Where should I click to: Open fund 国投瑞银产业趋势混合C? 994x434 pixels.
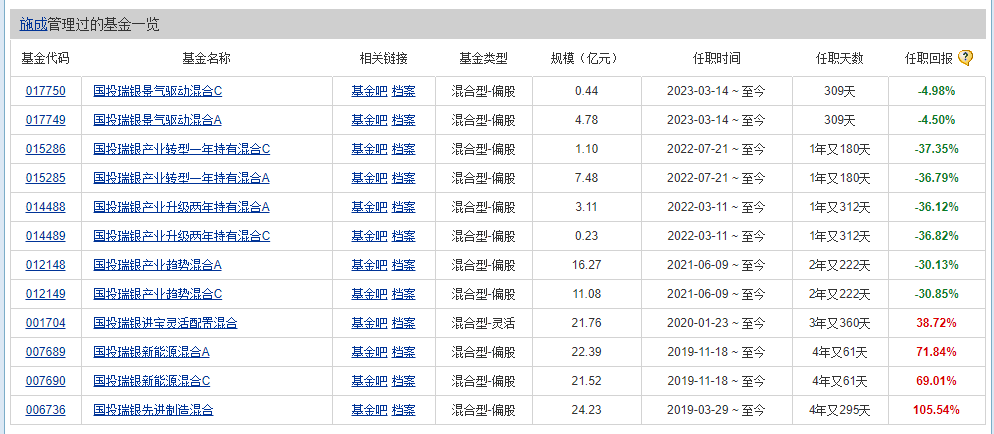[x=157, y=294]
